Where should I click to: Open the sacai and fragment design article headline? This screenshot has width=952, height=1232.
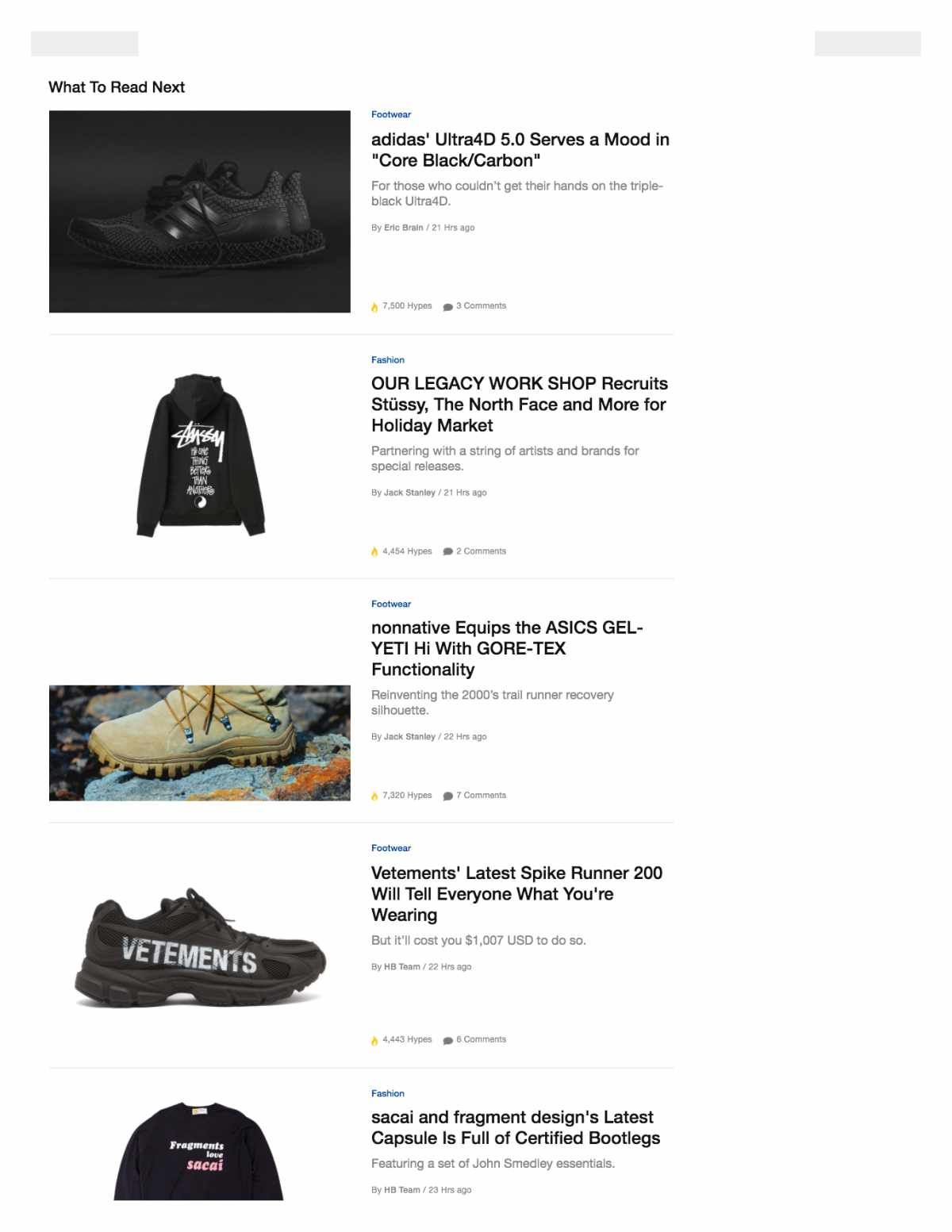click(516, 1127)
